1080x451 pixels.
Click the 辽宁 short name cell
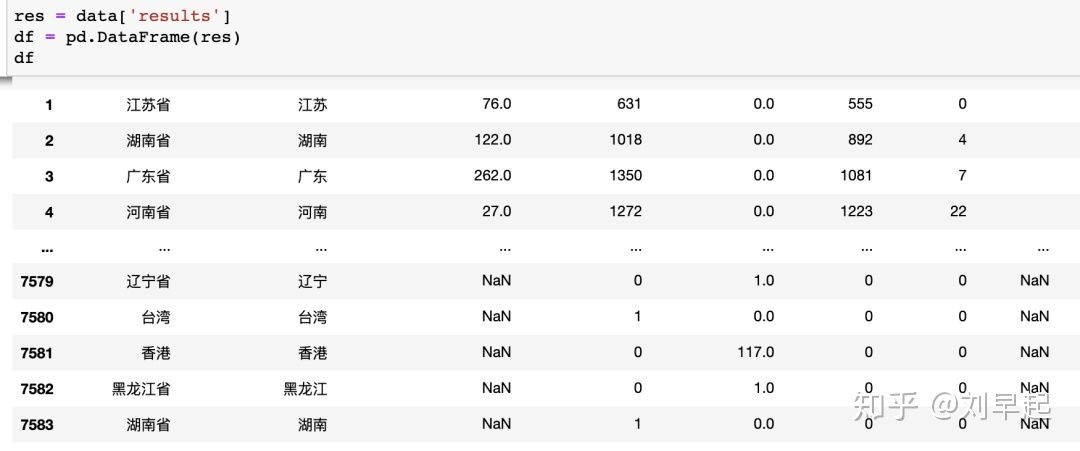tap(312, 281)
